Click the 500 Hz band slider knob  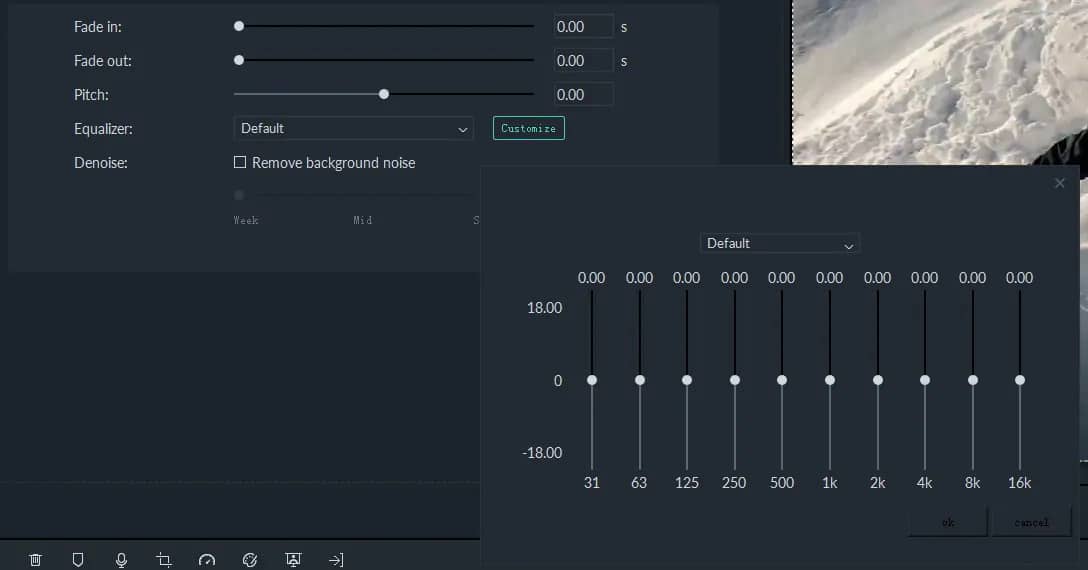coord(782,380)
